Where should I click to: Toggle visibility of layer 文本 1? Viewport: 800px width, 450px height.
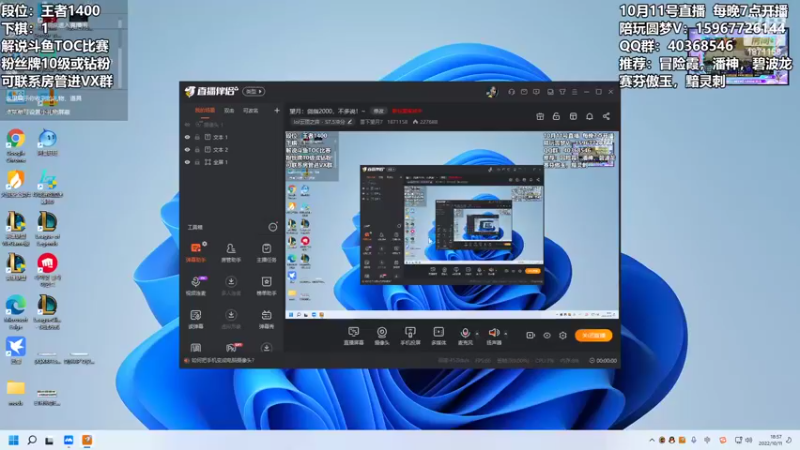pyautogui.click(x=187, y=137)
